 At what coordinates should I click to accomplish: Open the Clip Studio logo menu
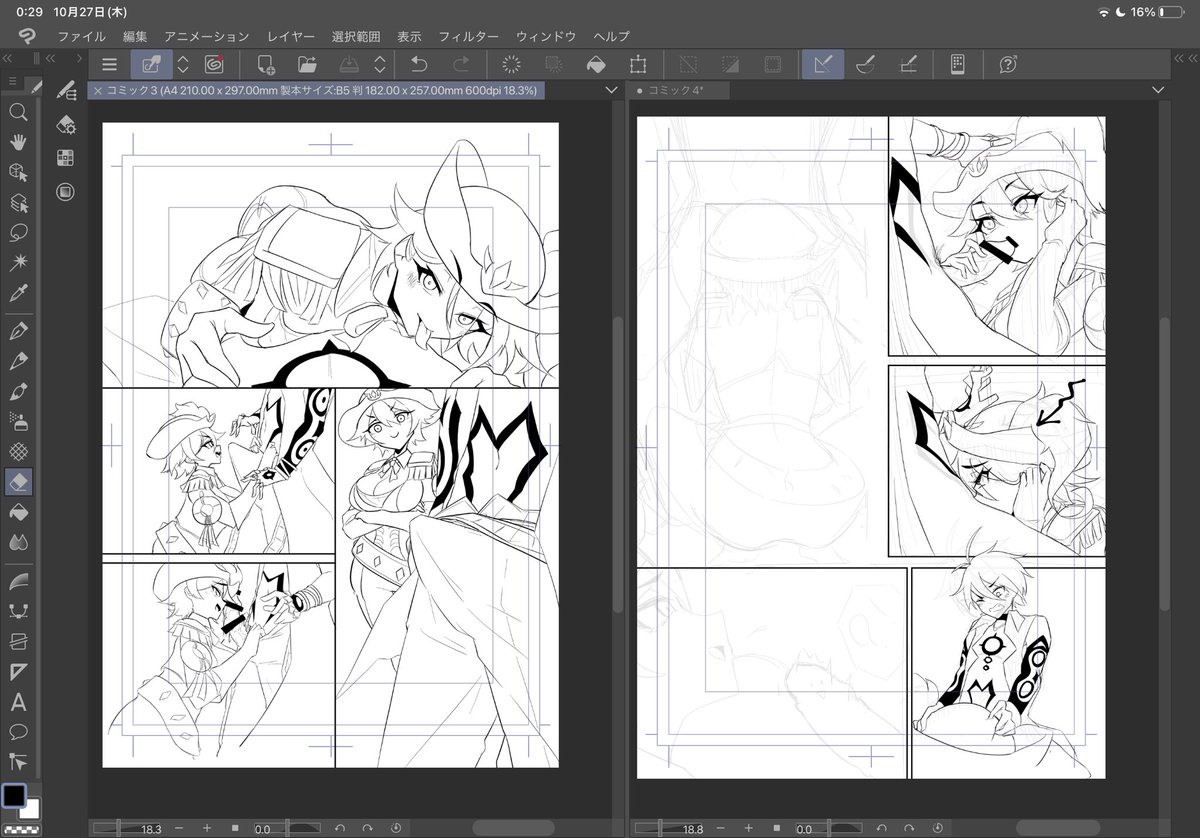pyautogui.click(x=27, y=36)
